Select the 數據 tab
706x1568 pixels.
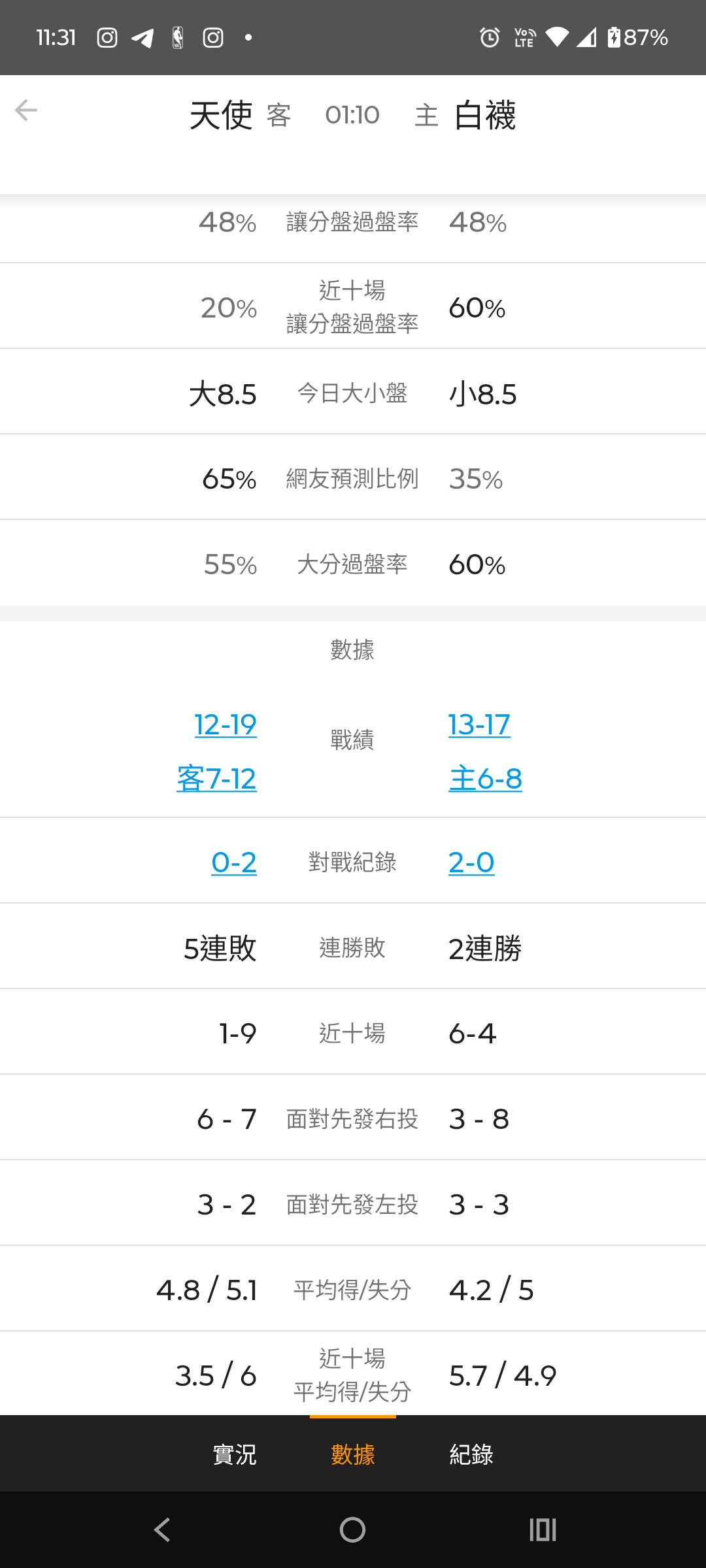click(x=353, y=1455)
